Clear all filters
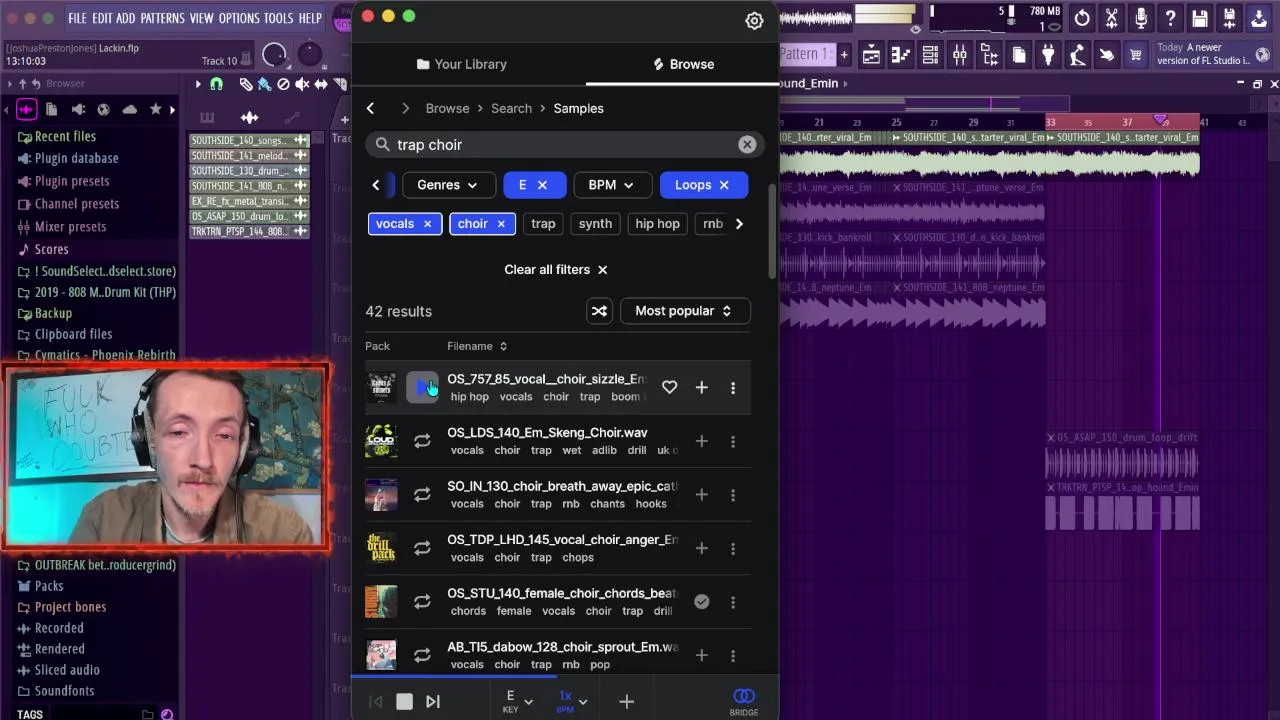This screenshot has height=720, width=1280. click(556, 270)
